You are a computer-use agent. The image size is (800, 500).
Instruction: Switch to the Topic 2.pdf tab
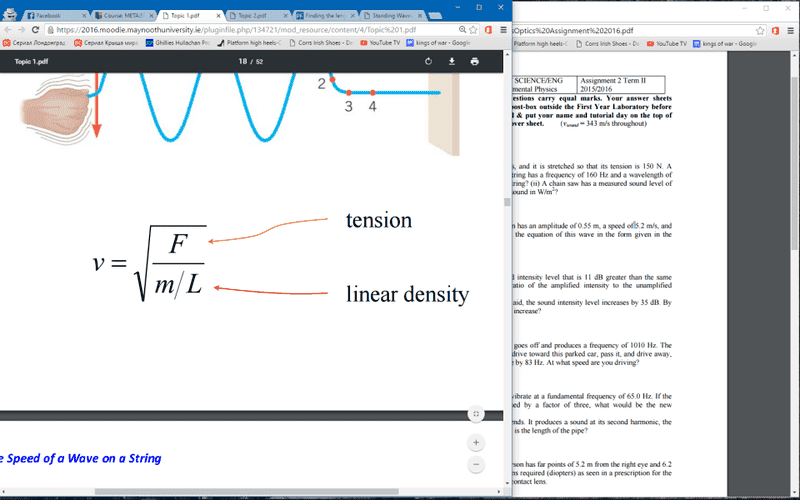click(x=257, y=16)
